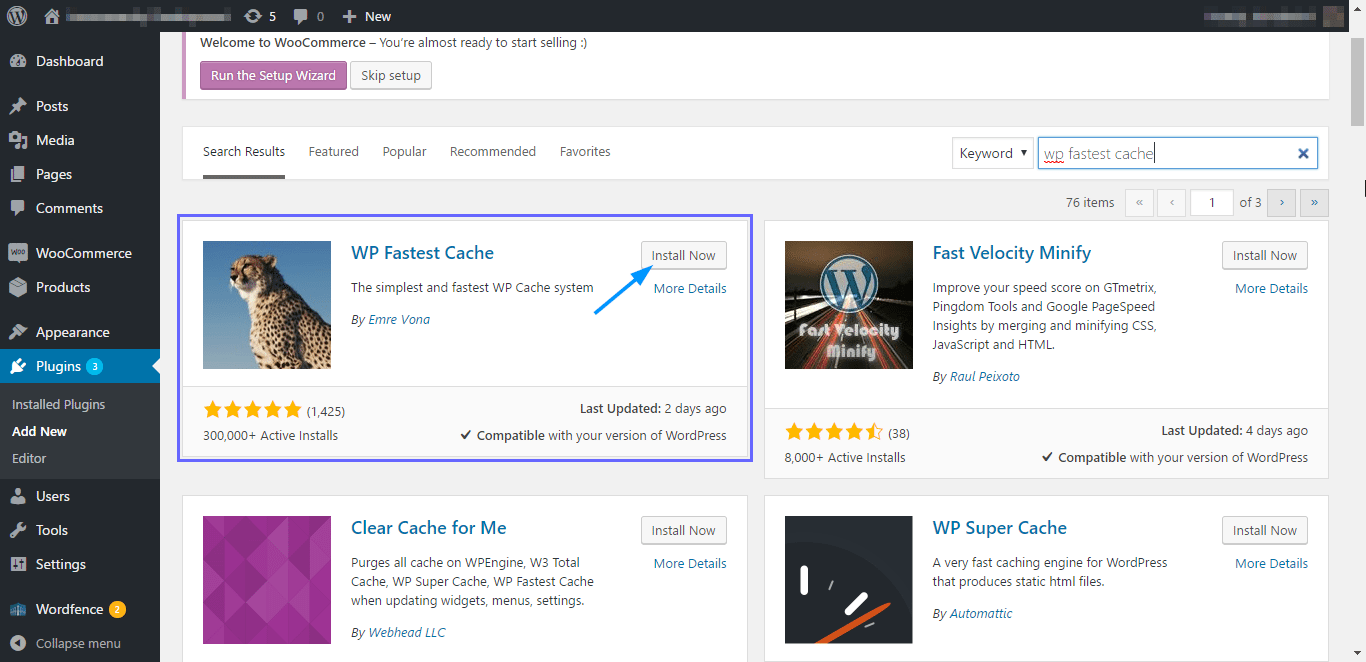The width and height of the screenshot is (1366, 662).
Task: Jump to last results page
Action: coord(1314,202)
